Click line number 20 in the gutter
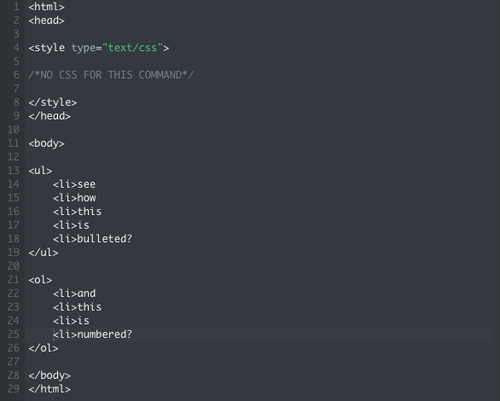This screenshot has height=401, width=500. [x=13, y=266]
